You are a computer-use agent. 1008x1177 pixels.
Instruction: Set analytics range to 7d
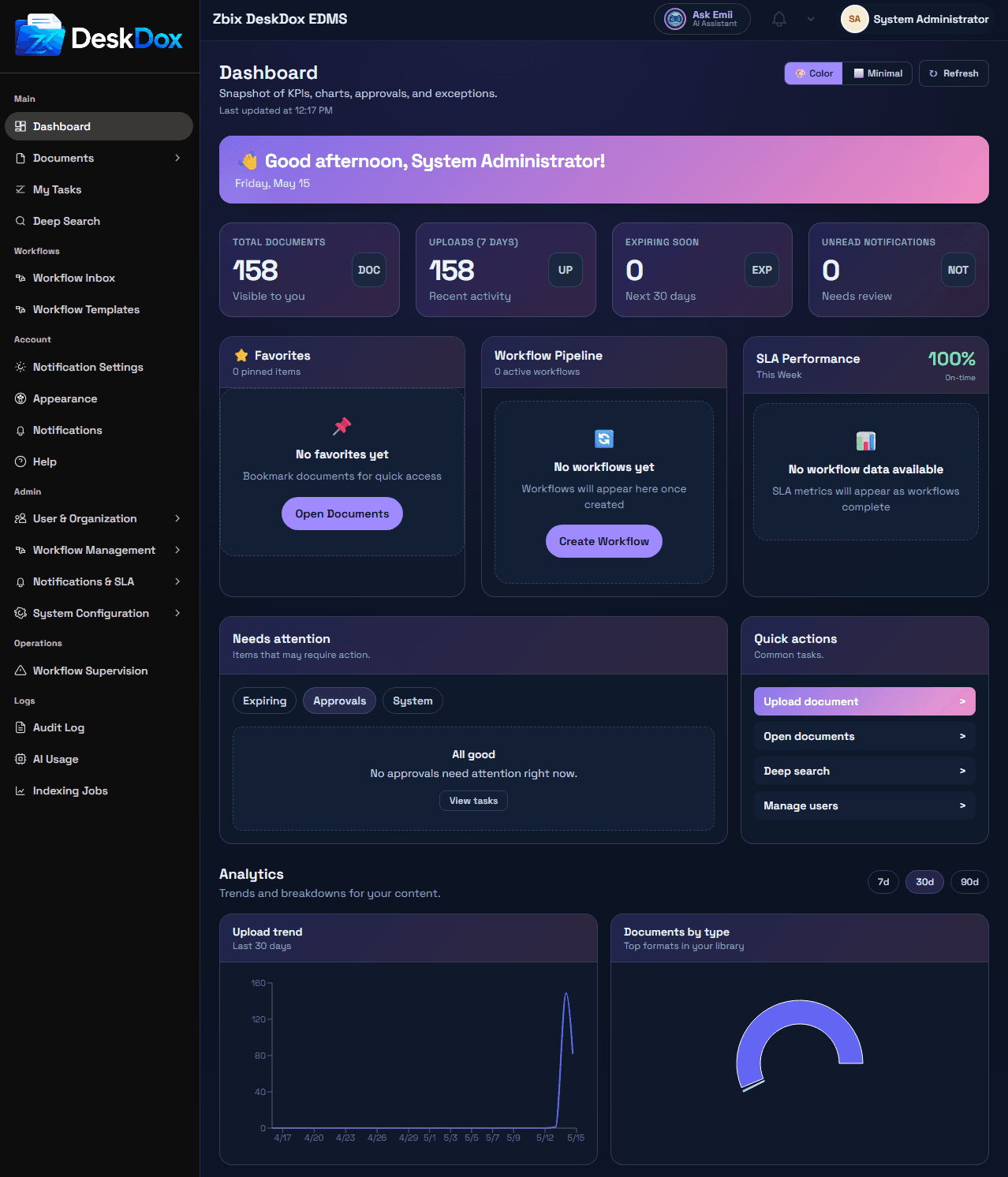click(x=883, y=882)
